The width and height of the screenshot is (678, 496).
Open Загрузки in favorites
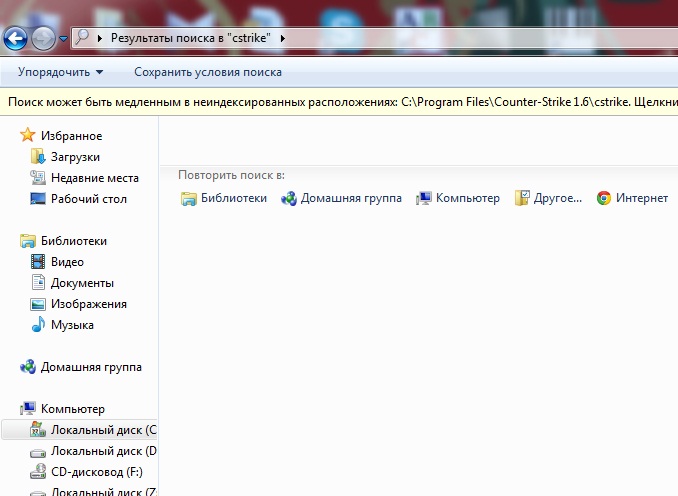click(x=75, y=157)
